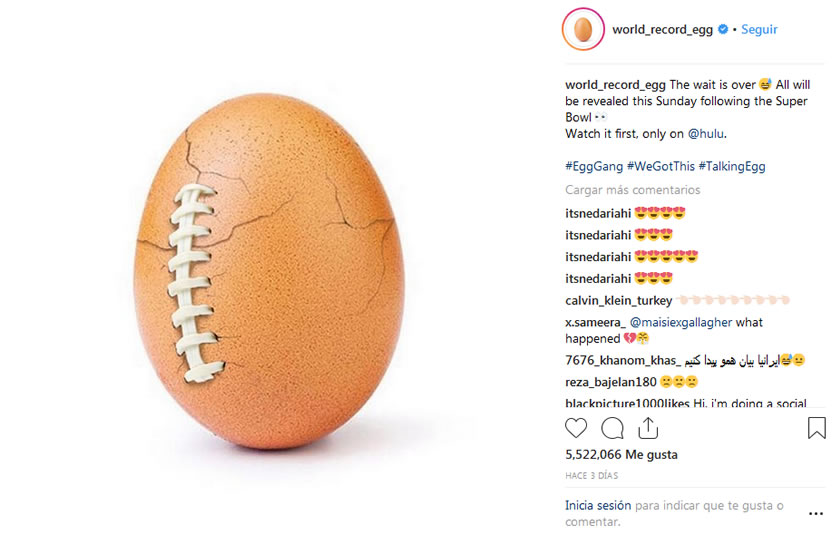Open the #TalkingEgg hashtag
Viewport: 832px width, 535px height.
(x=732, y=166)
